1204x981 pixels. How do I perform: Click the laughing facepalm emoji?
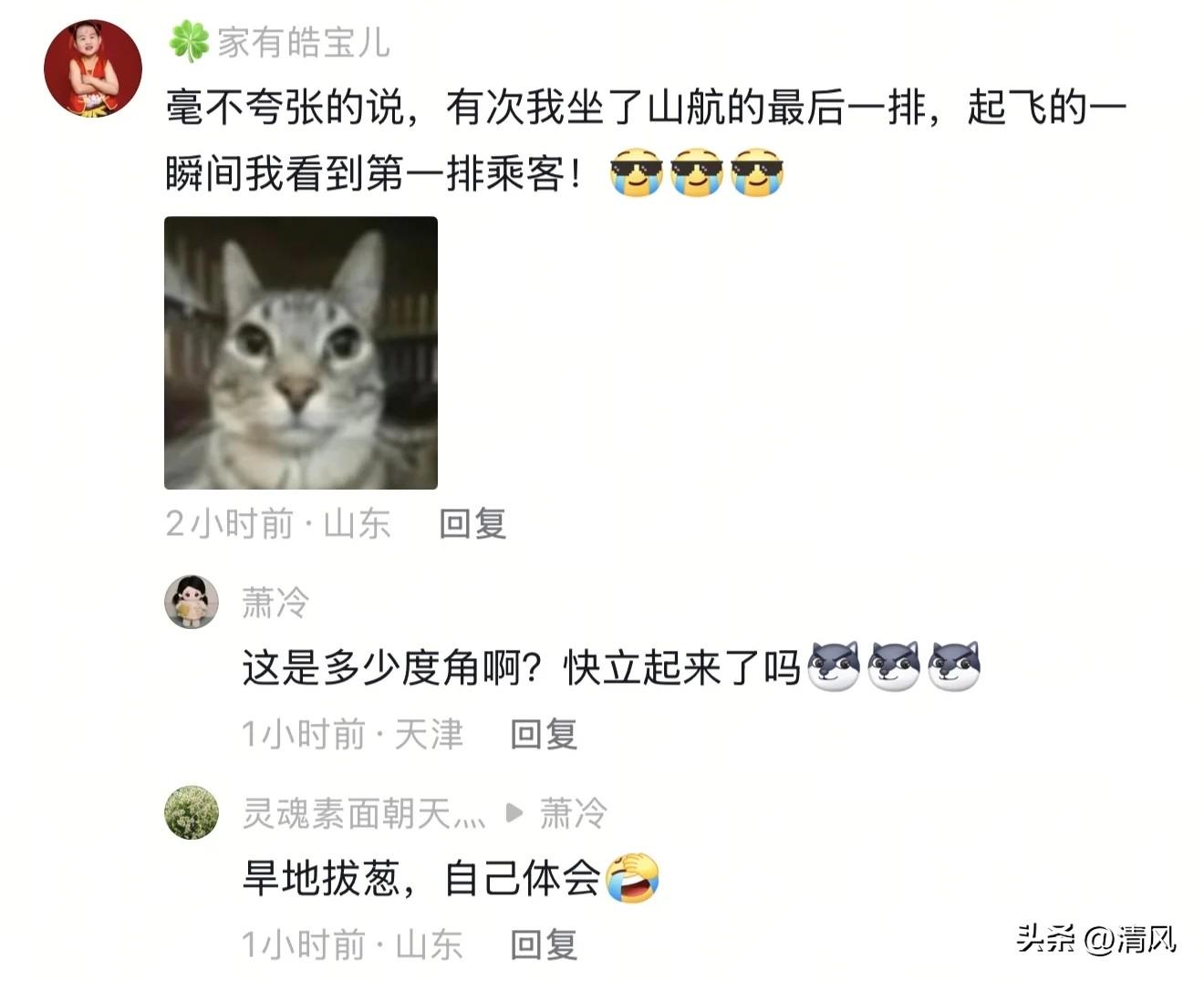[x=632, y=878]
